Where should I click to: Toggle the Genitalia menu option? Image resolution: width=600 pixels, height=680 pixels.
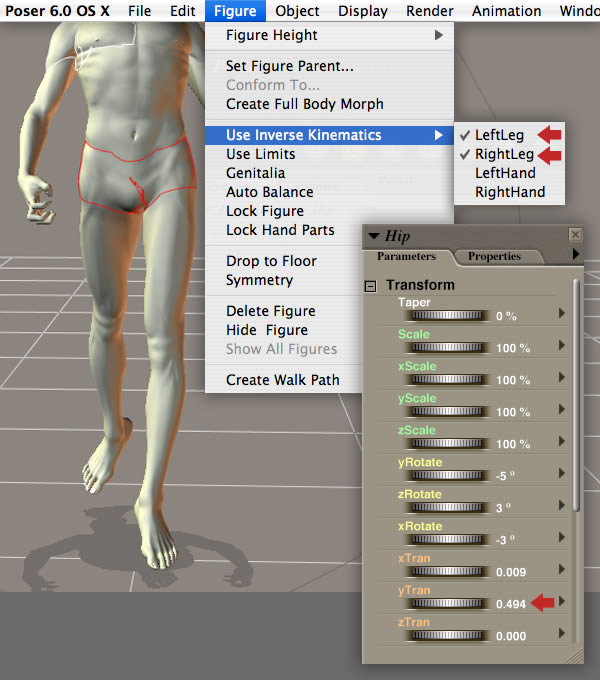point(329,173)
